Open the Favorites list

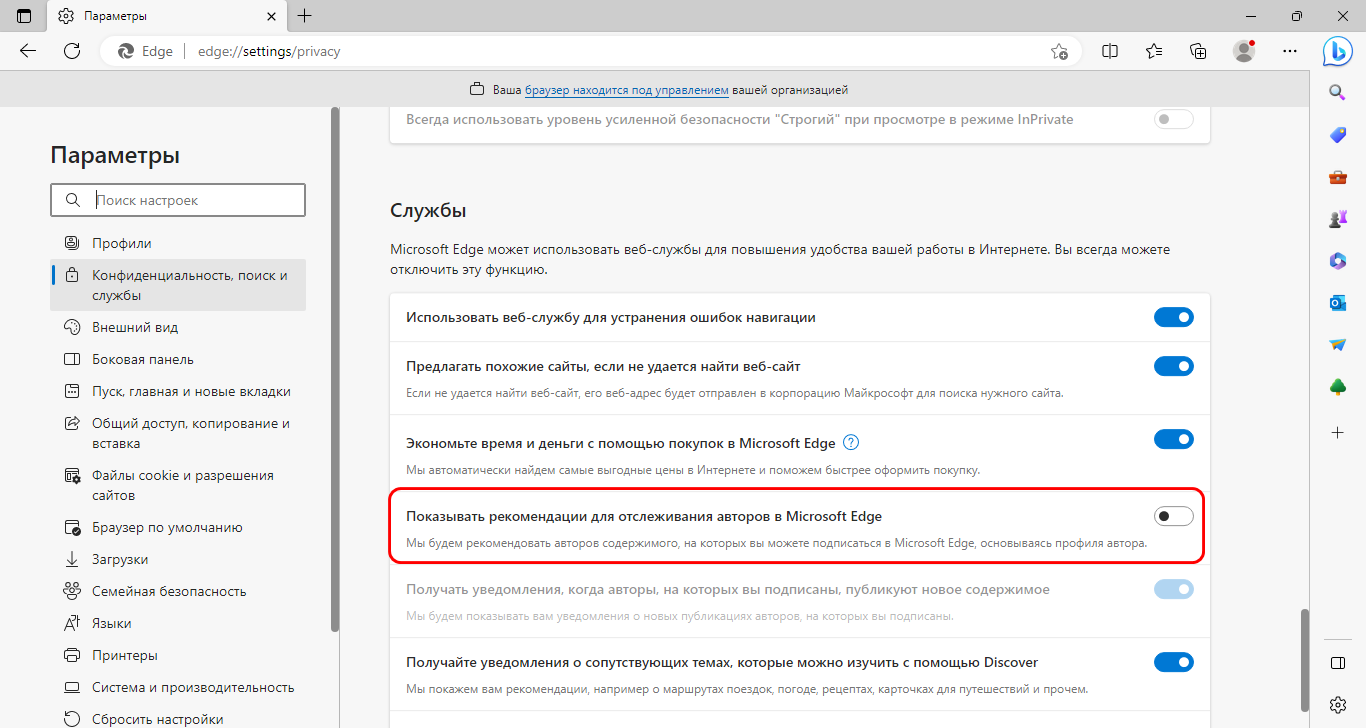click(1154, 51)
